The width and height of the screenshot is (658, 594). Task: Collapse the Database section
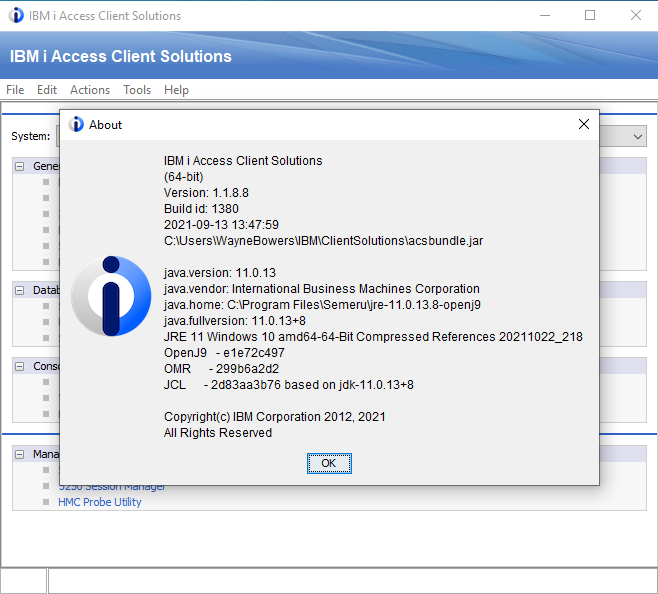20,290
